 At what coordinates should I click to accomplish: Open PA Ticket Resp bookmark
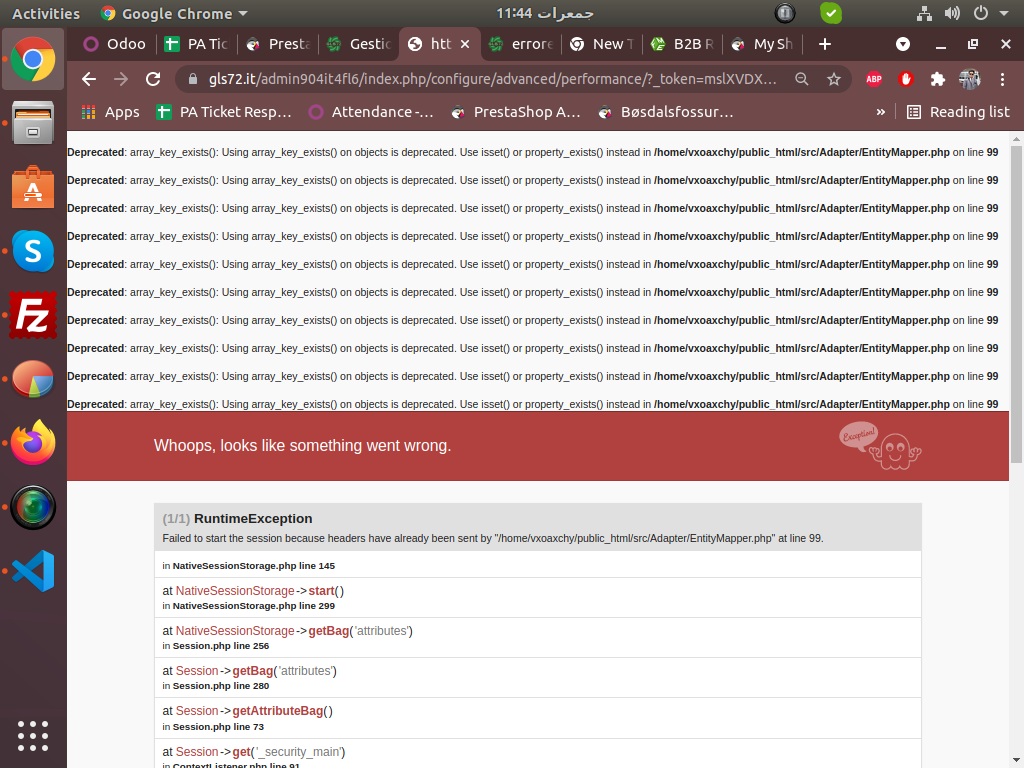(223, 112)
